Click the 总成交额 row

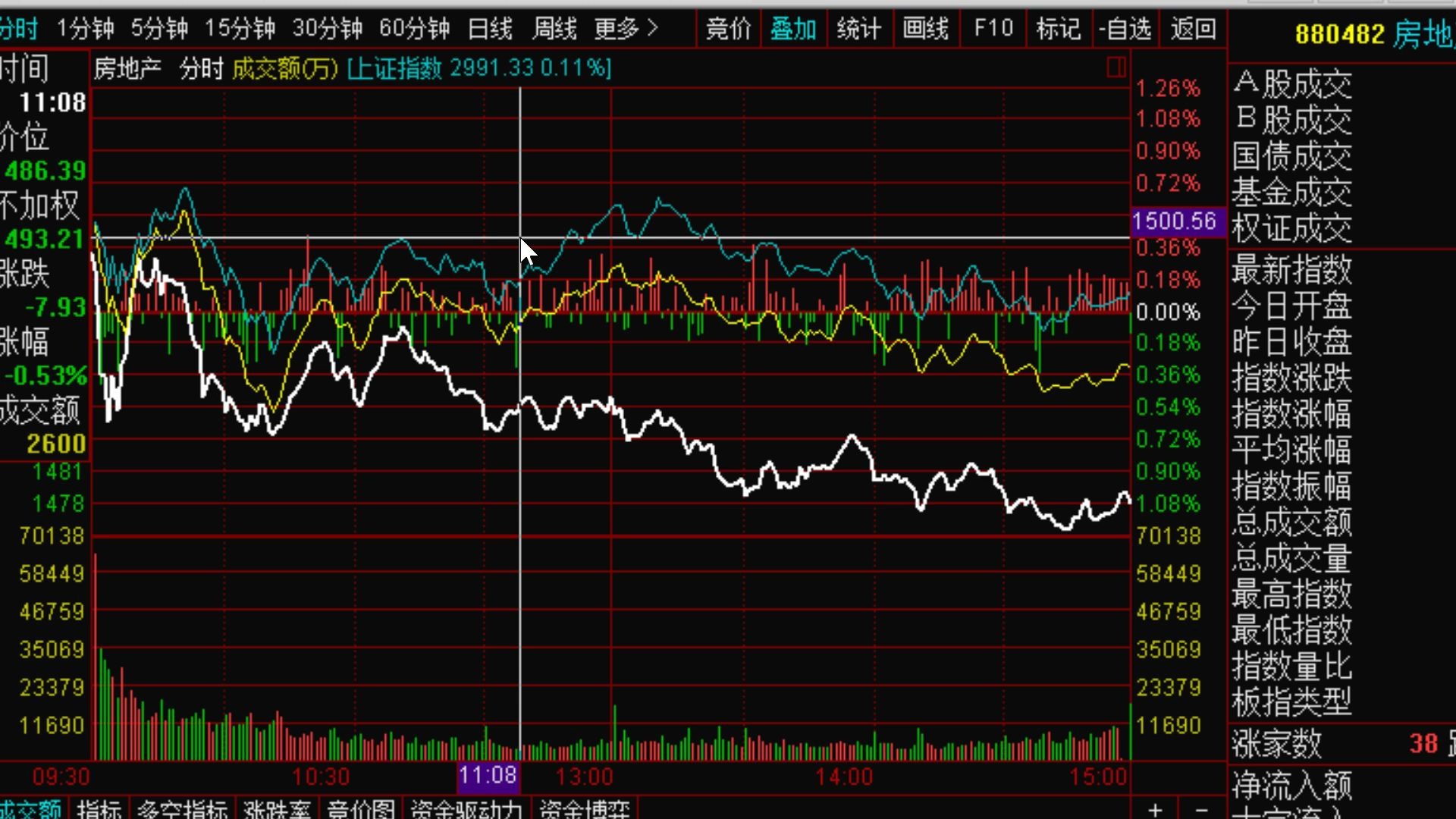1292,522
